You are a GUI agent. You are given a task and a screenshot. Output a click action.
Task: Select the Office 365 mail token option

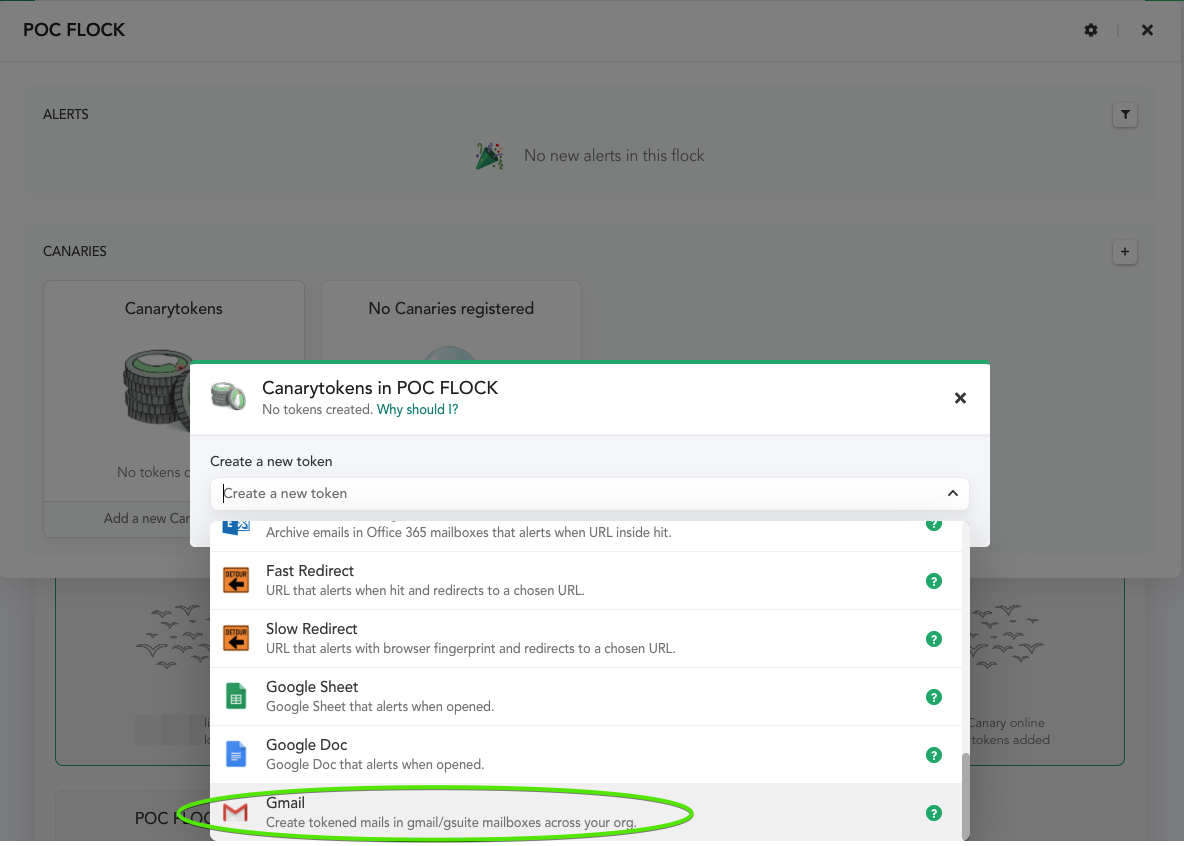[586, 535]
